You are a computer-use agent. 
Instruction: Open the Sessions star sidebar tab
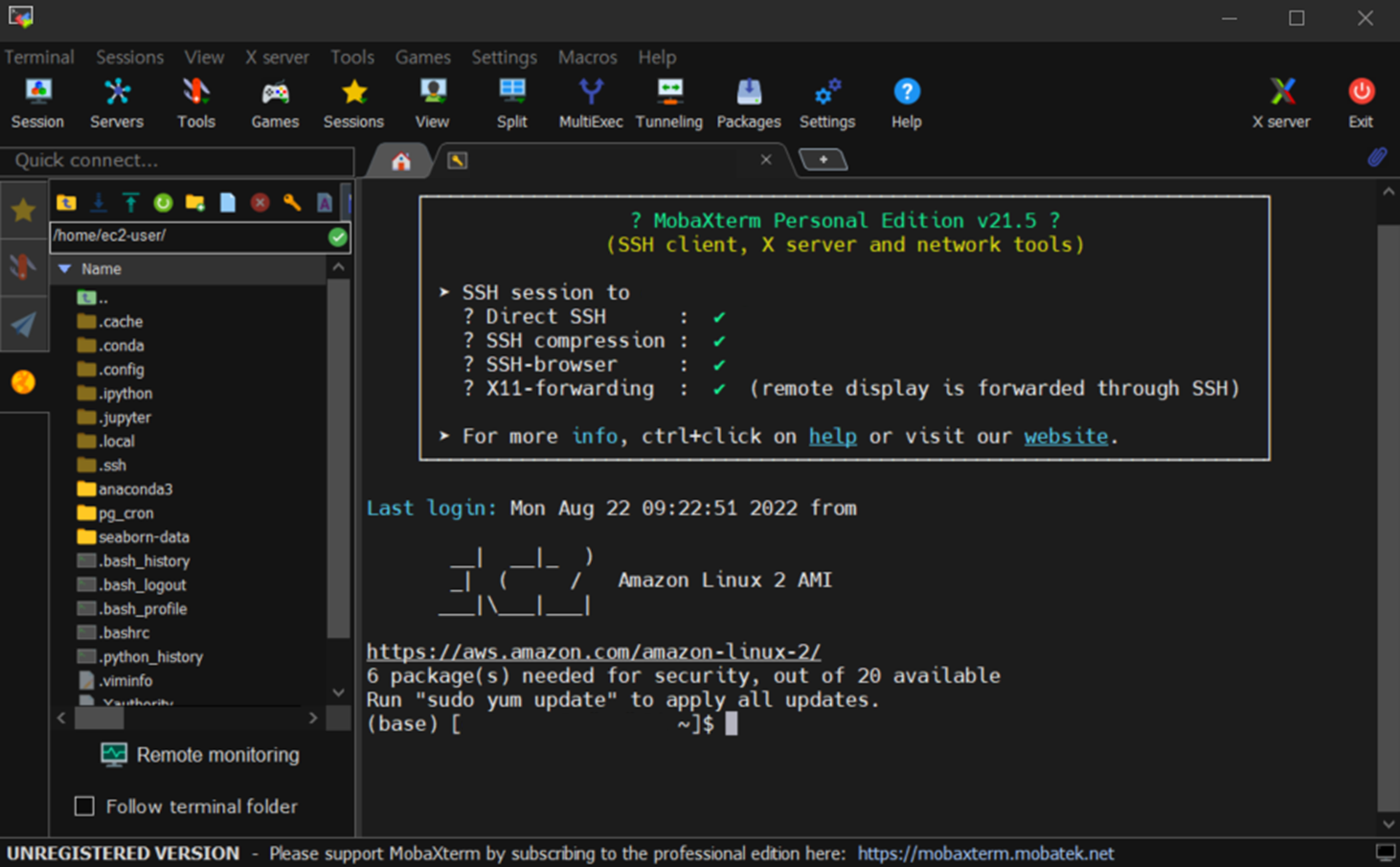pos(24,210)
